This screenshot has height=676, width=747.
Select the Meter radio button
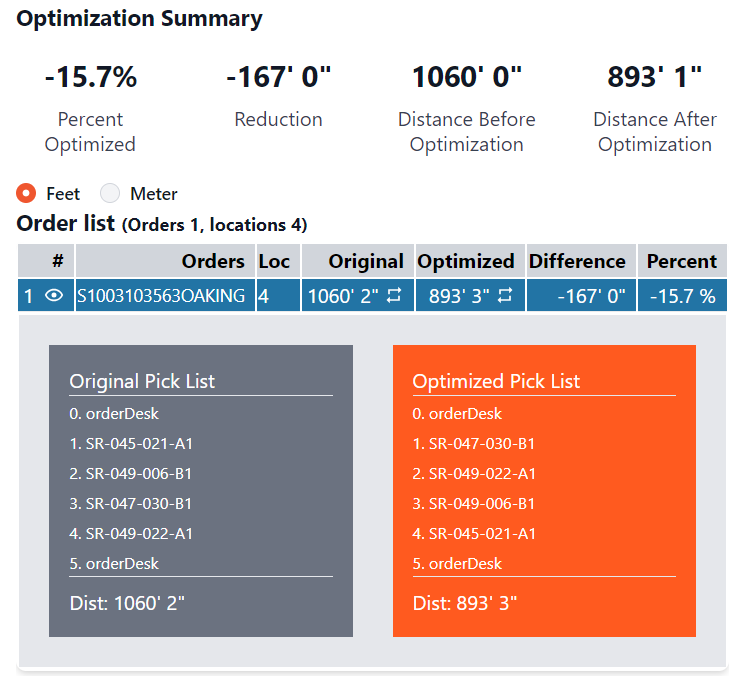click(x=110, y=193)
